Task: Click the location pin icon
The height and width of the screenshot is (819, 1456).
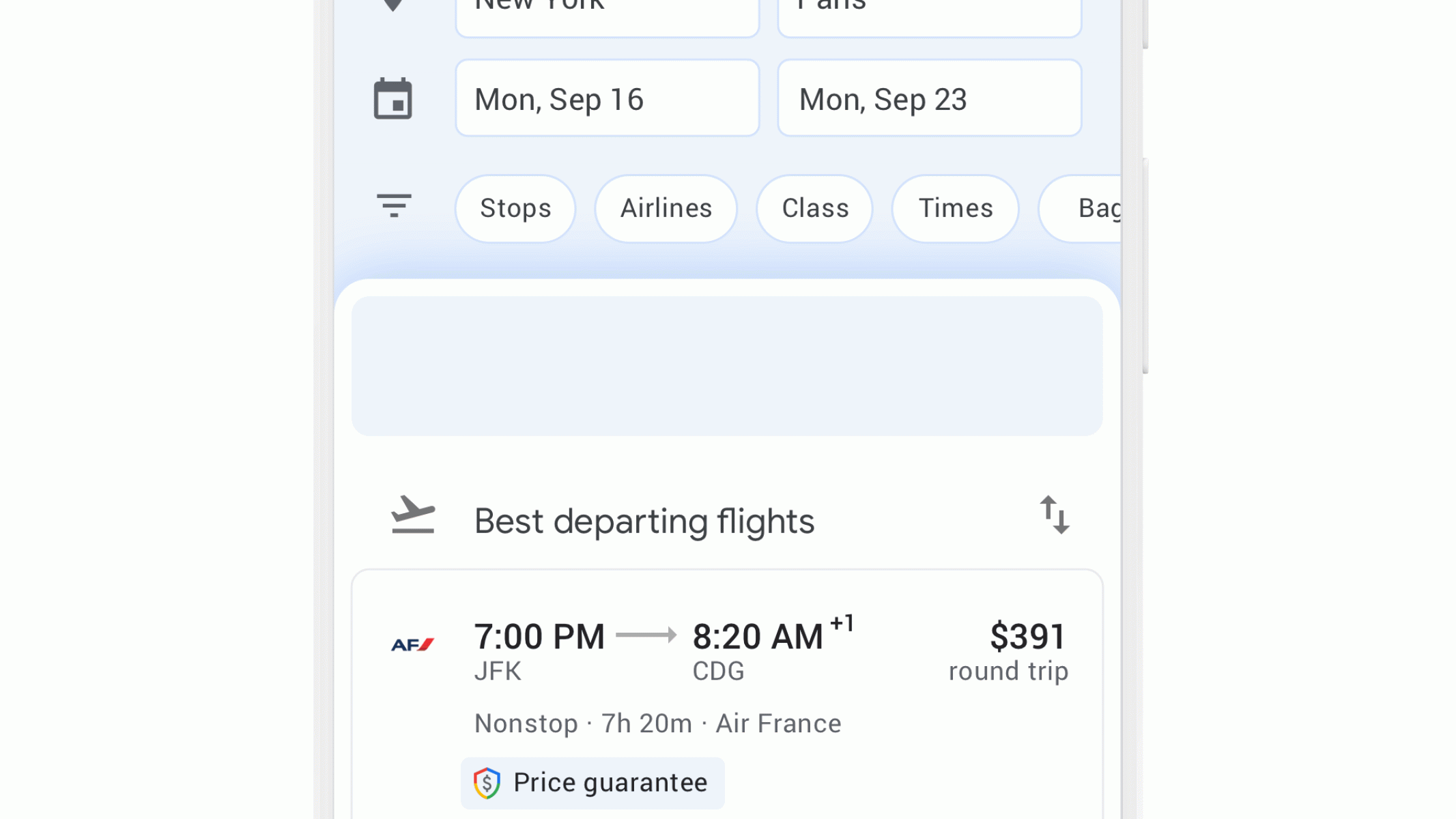Action: pos(393,5)
